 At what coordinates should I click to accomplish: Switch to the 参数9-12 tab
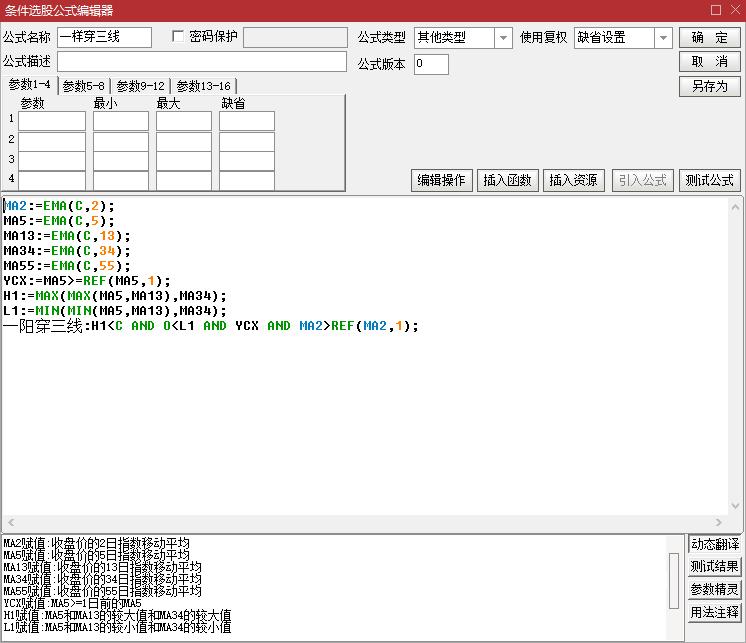click(x=140, y=86)
